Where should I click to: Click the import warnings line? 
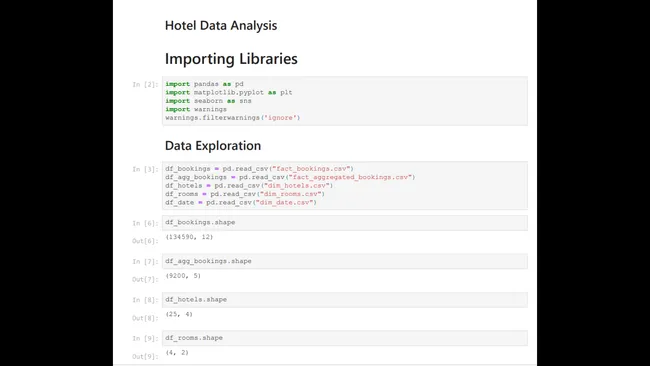[x=196, y=109]
